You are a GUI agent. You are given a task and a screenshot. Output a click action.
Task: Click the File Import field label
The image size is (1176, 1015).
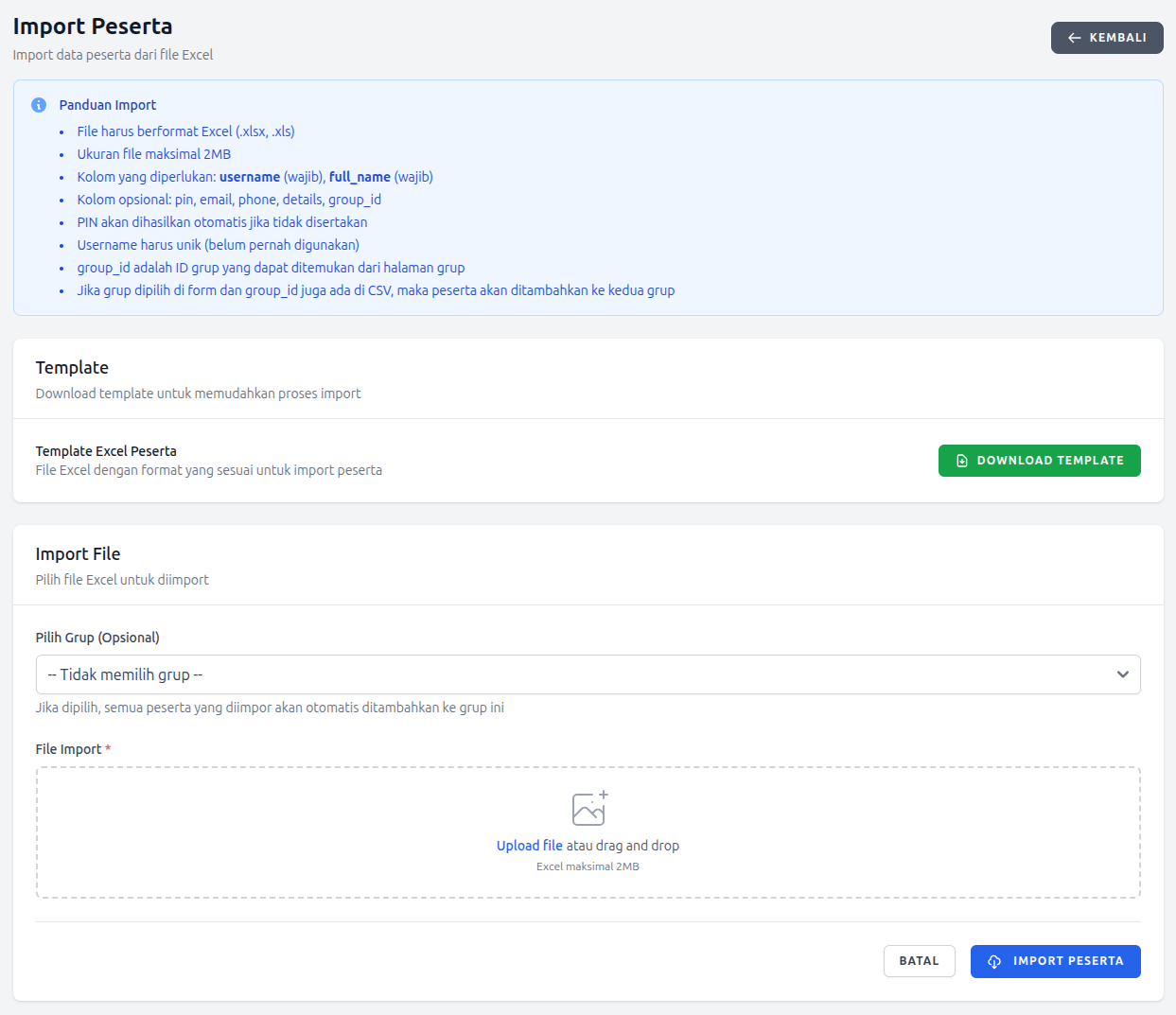[x=68, y=749]
